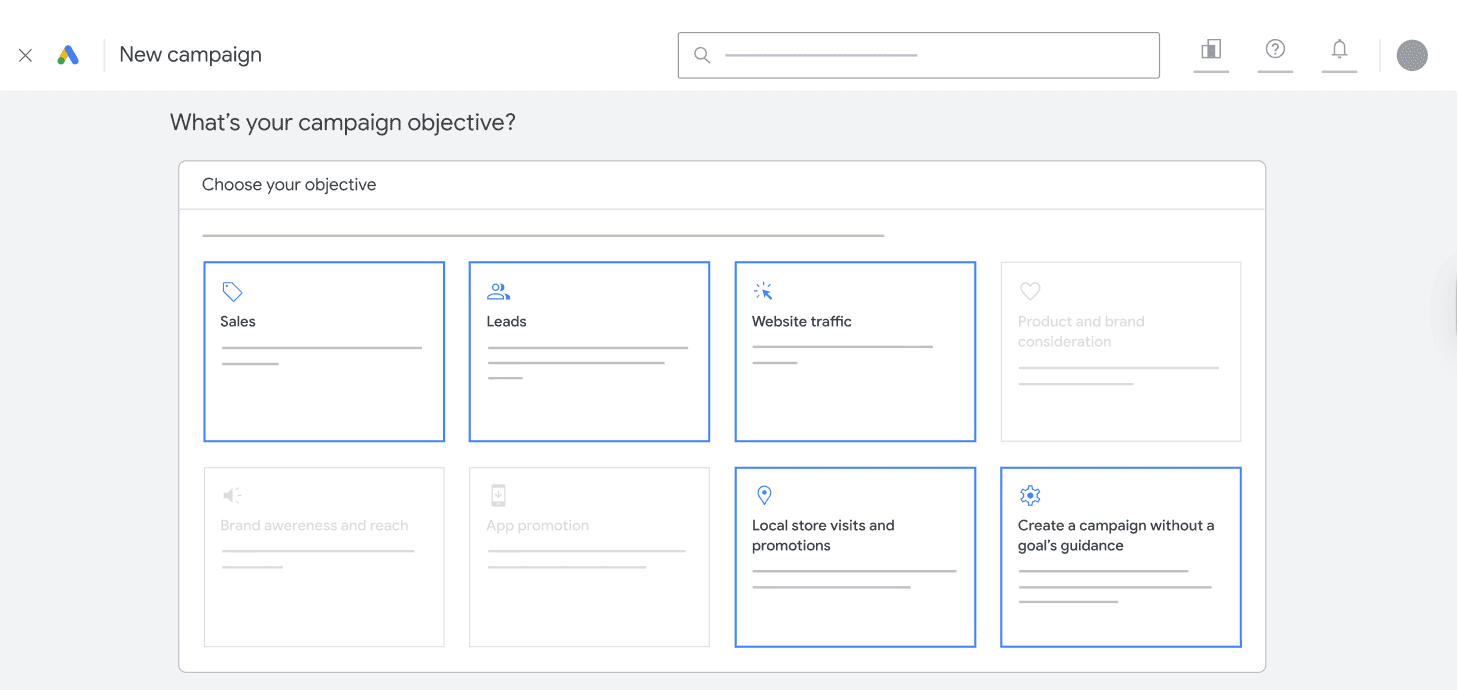This screenshot has height=690, width=1459.
Task: Select Local store visits and promotions
Action: pyautogui.click(x=855, y=557)
